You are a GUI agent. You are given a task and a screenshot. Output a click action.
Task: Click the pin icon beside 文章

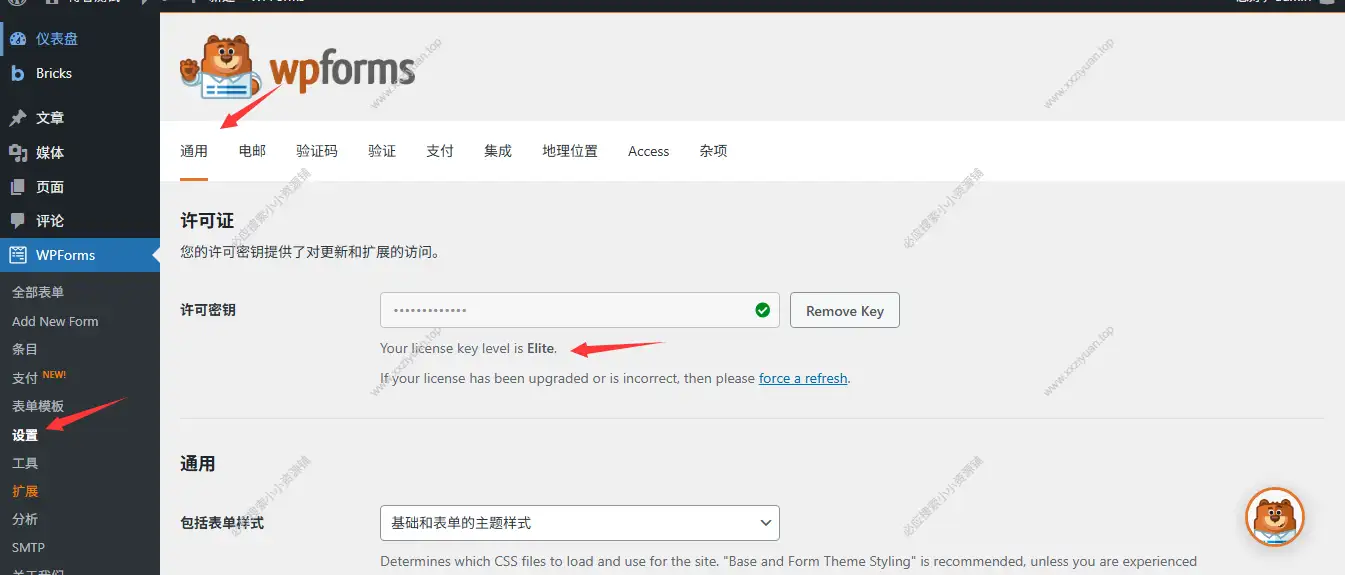click(x=17, y=118)
